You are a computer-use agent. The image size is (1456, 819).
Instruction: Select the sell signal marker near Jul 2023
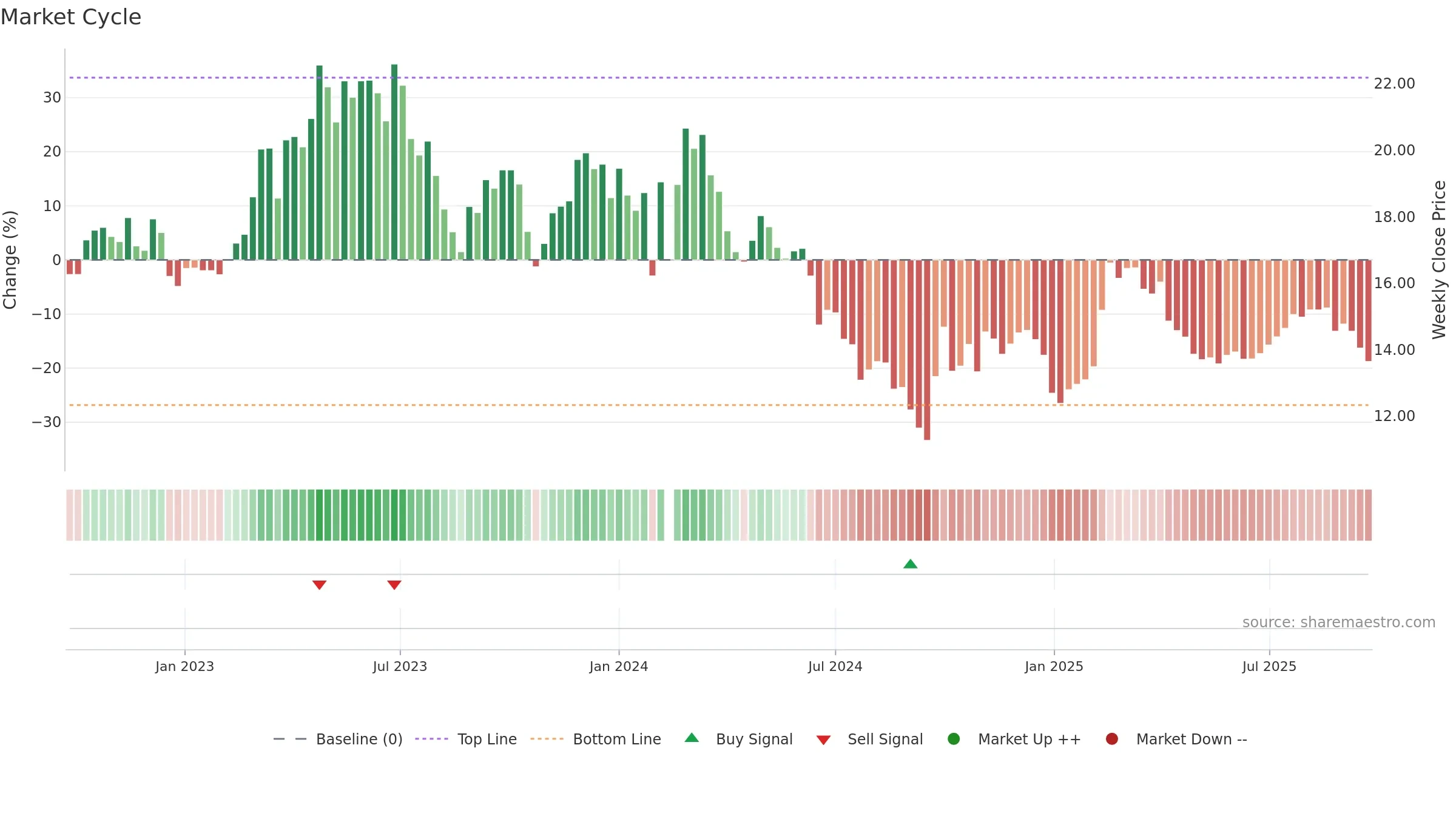tap(394, 585)
